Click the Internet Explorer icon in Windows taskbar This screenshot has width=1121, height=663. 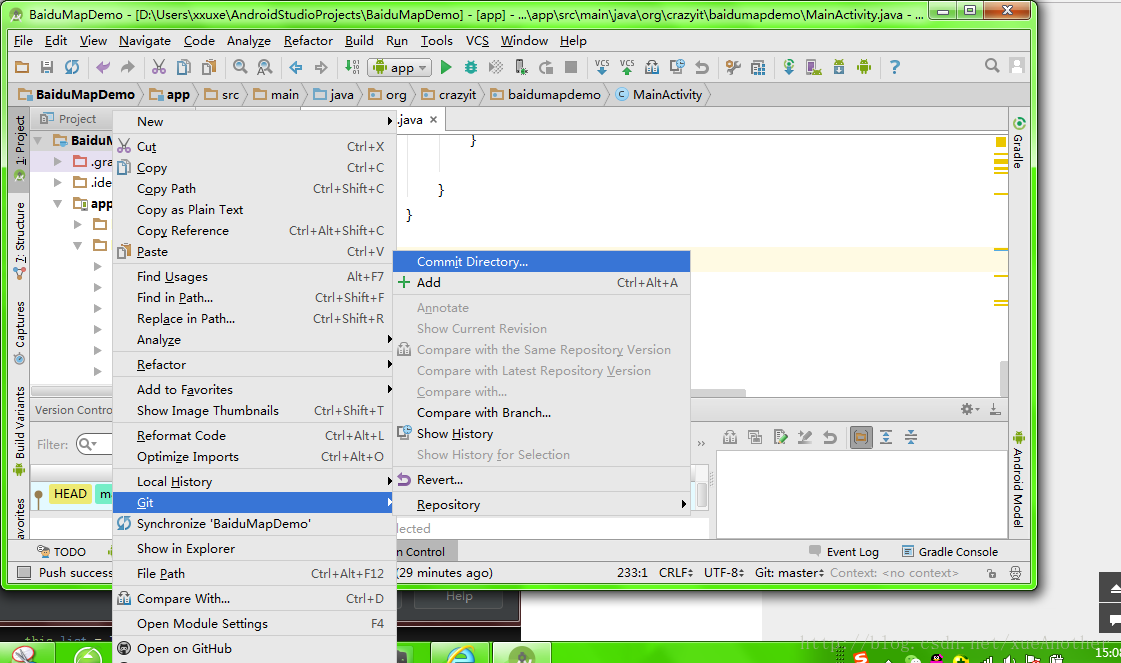[460, 653]
